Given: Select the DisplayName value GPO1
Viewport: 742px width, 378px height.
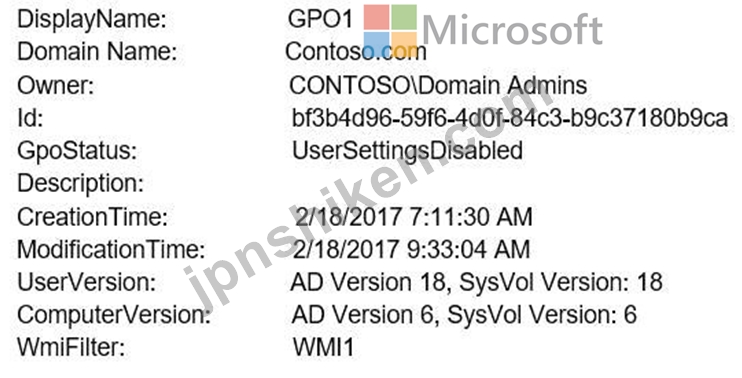Looking at the screenshot, I should [320, 19].
